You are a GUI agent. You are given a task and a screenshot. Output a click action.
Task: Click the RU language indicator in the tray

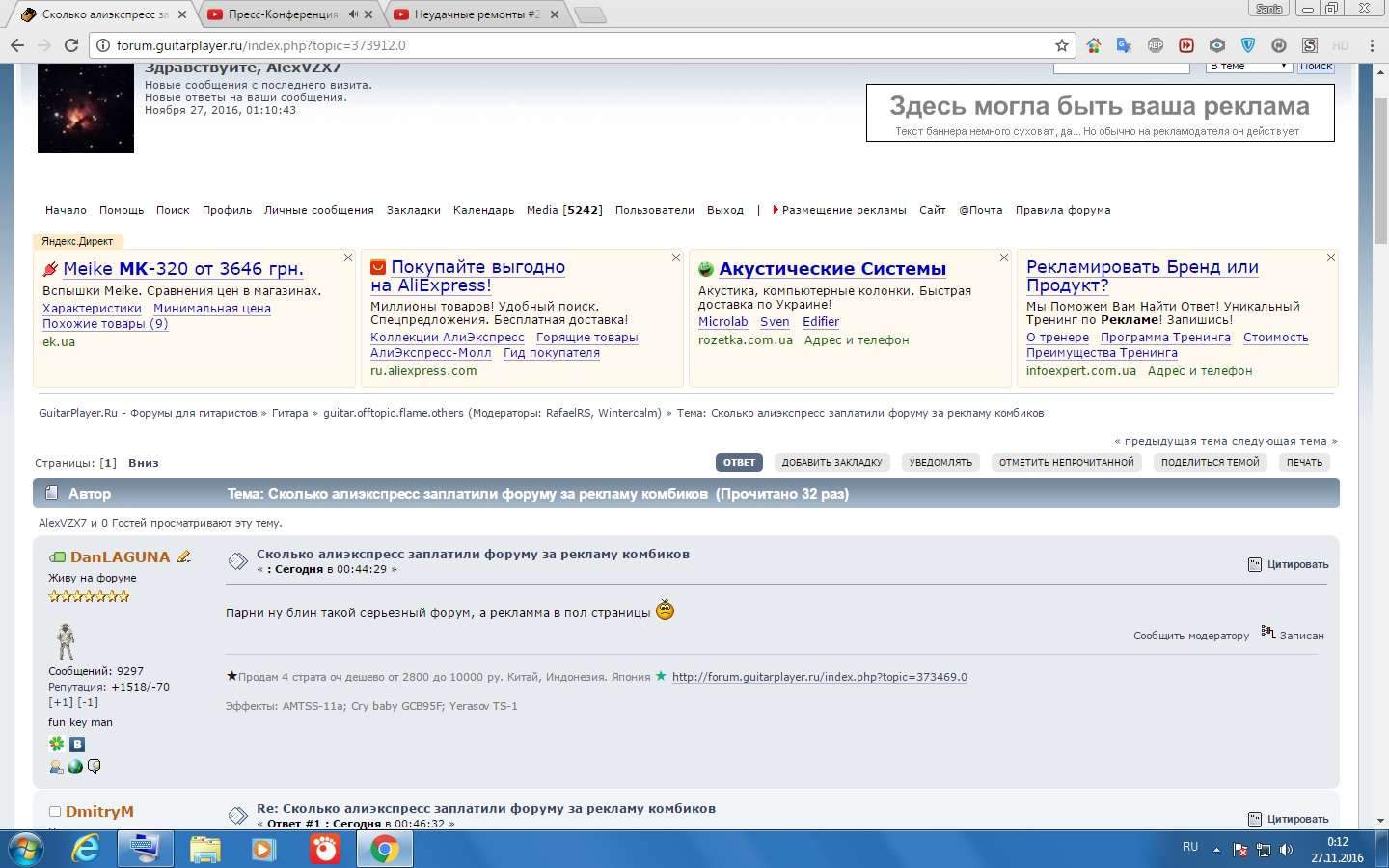pos(1190,847)
